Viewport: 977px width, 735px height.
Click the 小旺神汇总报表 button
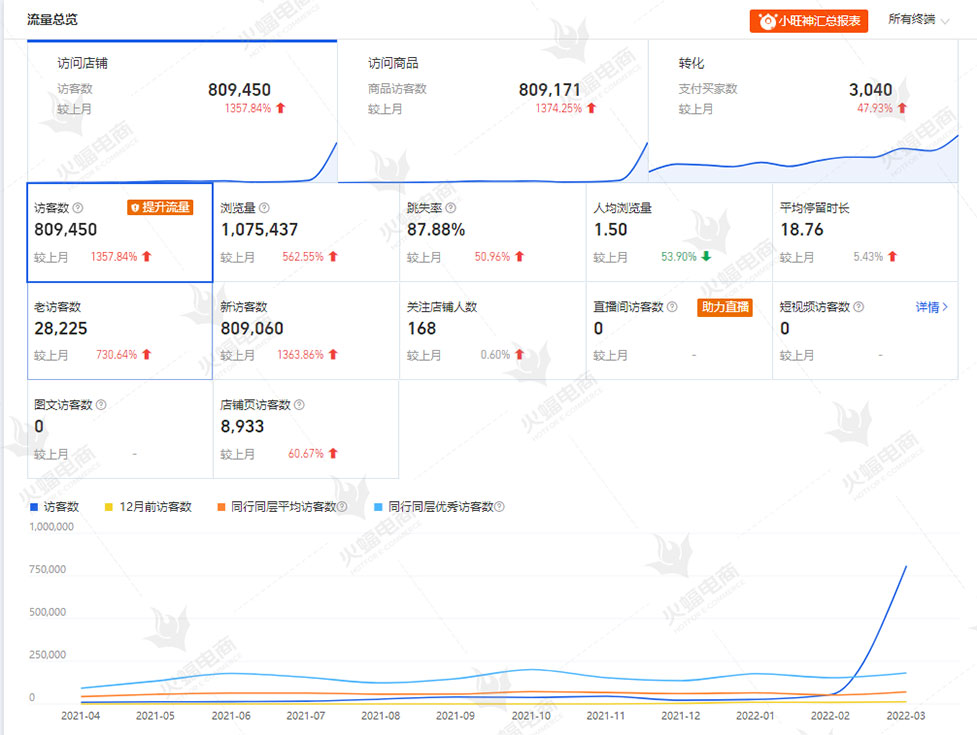[x=809, y=21]
